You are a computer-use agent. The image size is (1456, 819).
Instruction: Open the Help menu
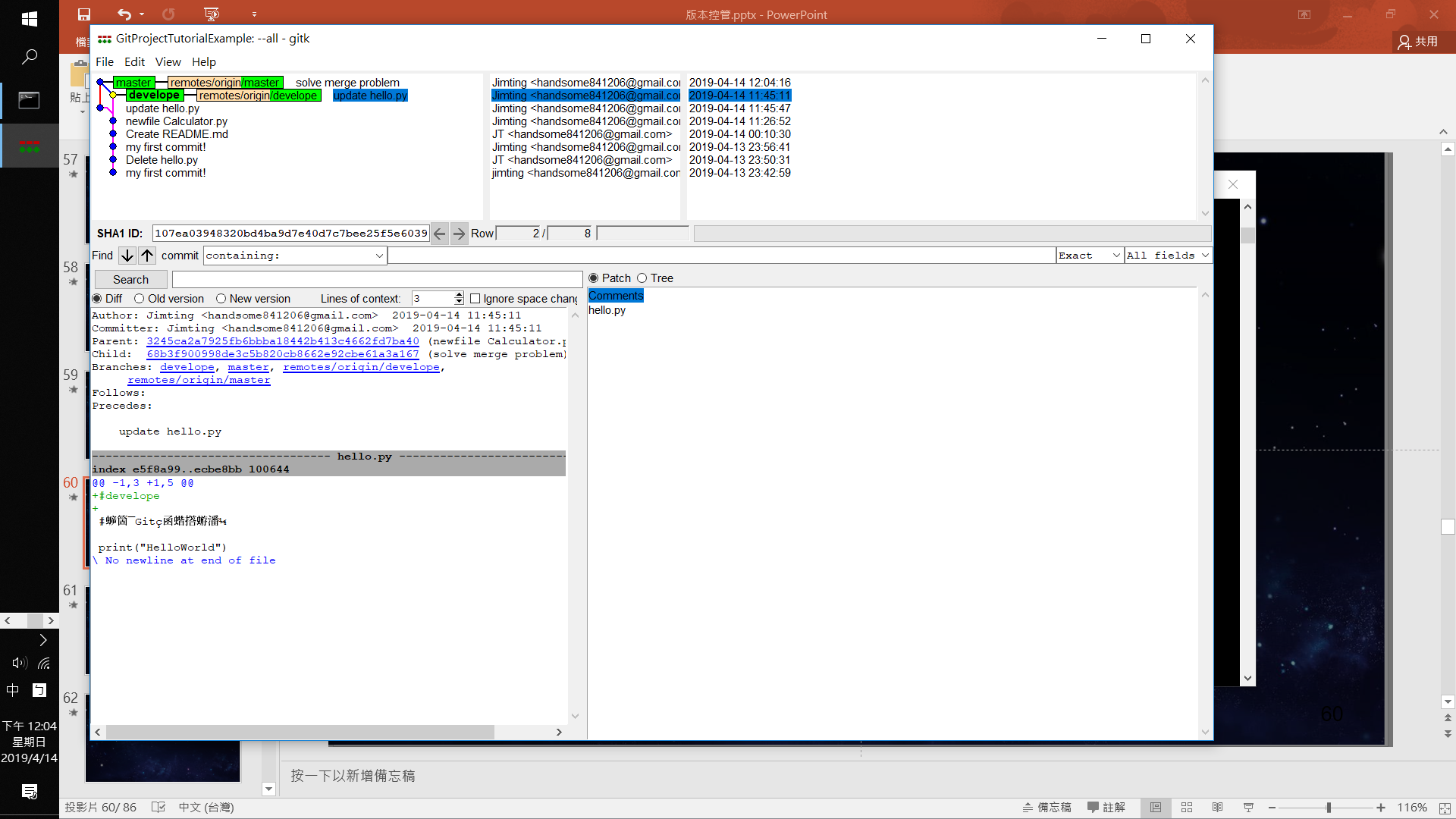point(203,62)
